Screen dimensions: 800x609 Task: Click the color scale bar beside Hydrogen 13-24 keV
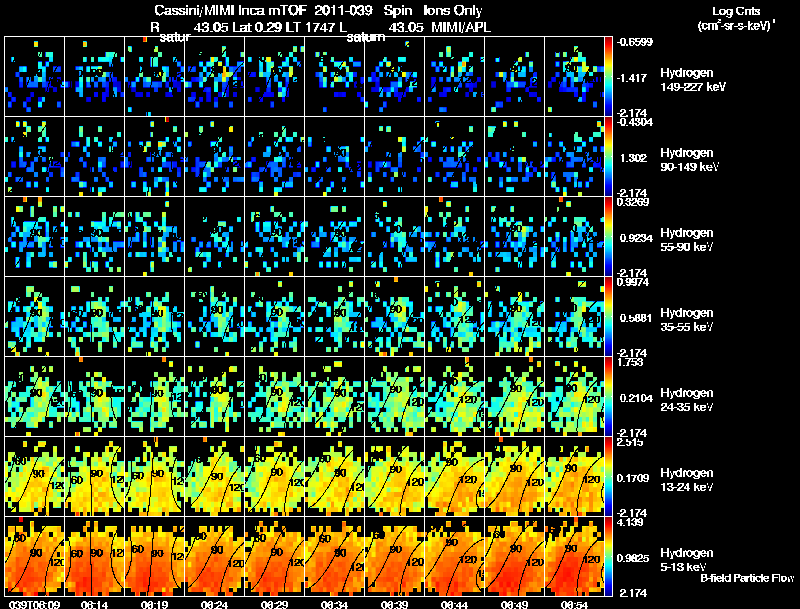pyautogui.click(x=608, y=476)
